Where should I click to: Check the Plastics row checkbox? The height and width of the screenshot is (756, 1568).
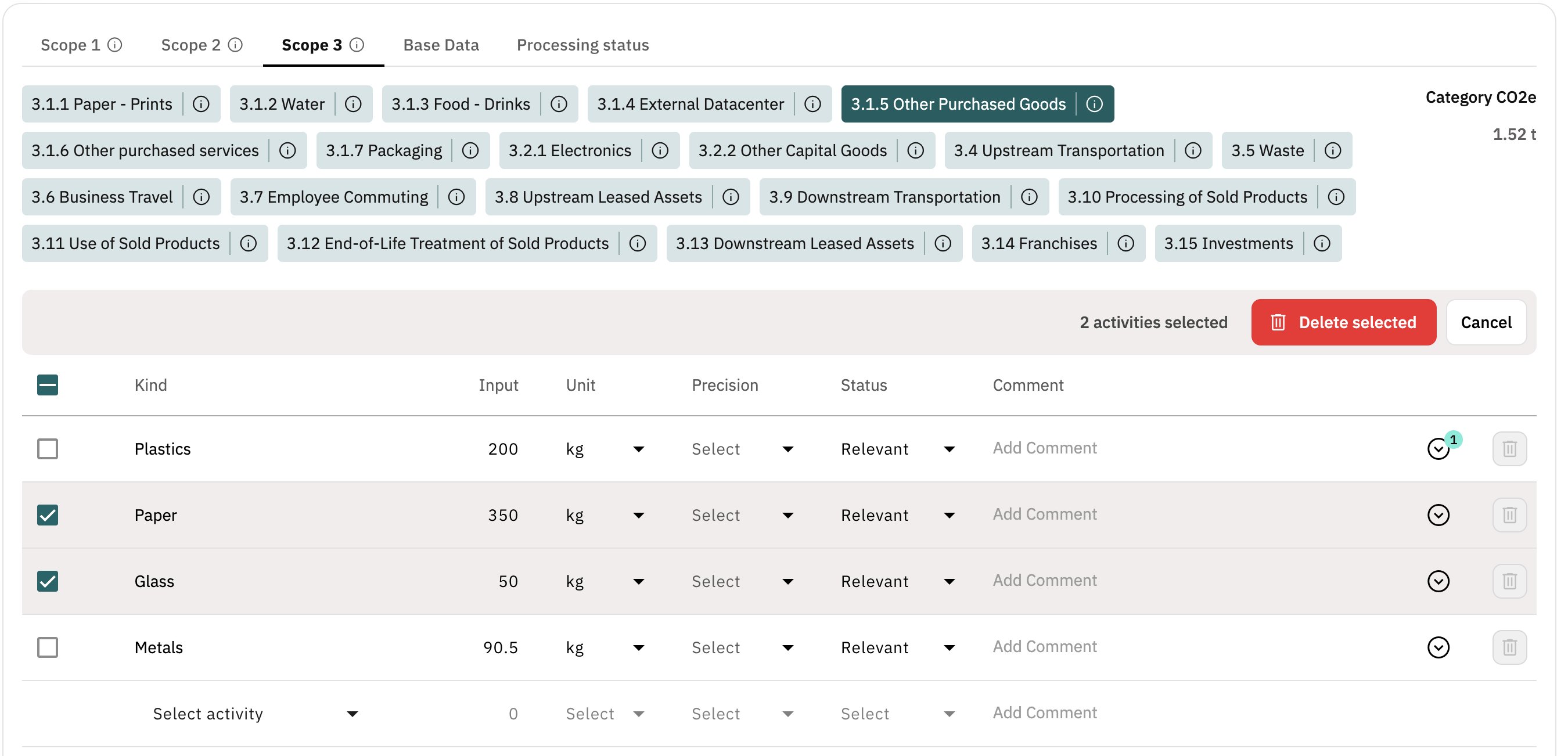[x=48, y=449]
